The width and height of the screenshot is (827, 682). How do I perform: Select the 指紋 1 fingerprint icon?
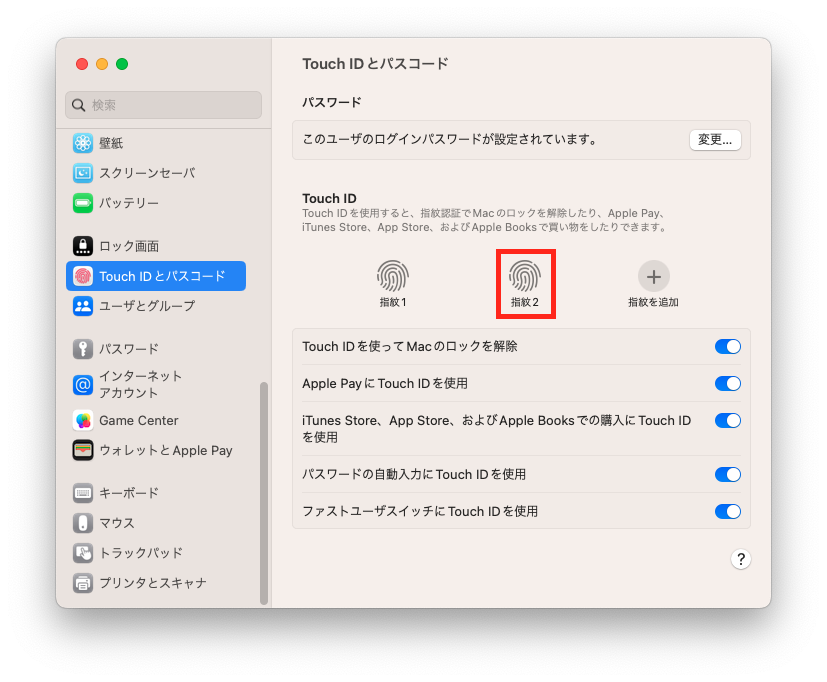click(x=393, y=276)
